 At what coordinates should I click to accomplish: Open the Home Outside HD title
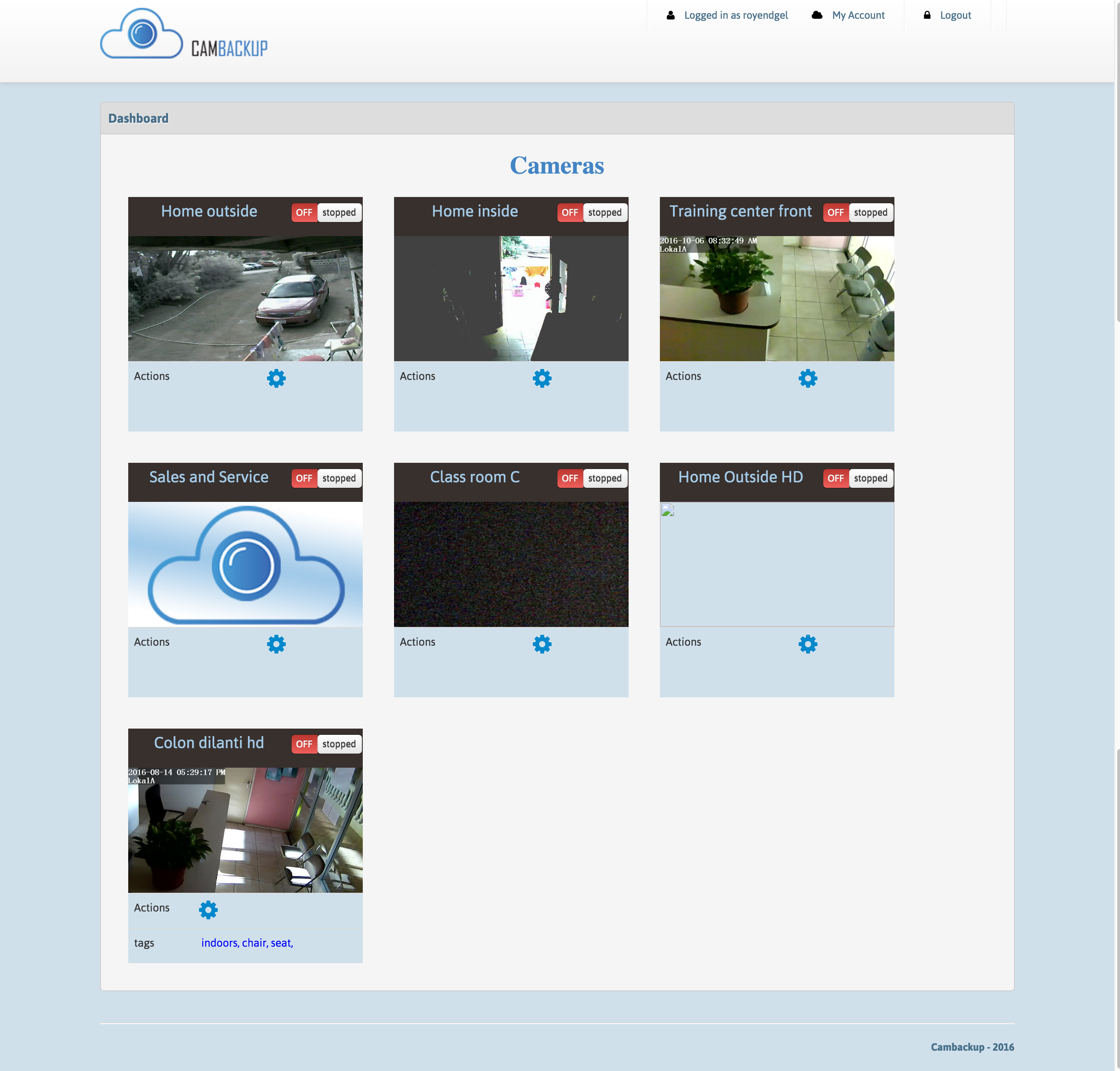click(740, 477)
